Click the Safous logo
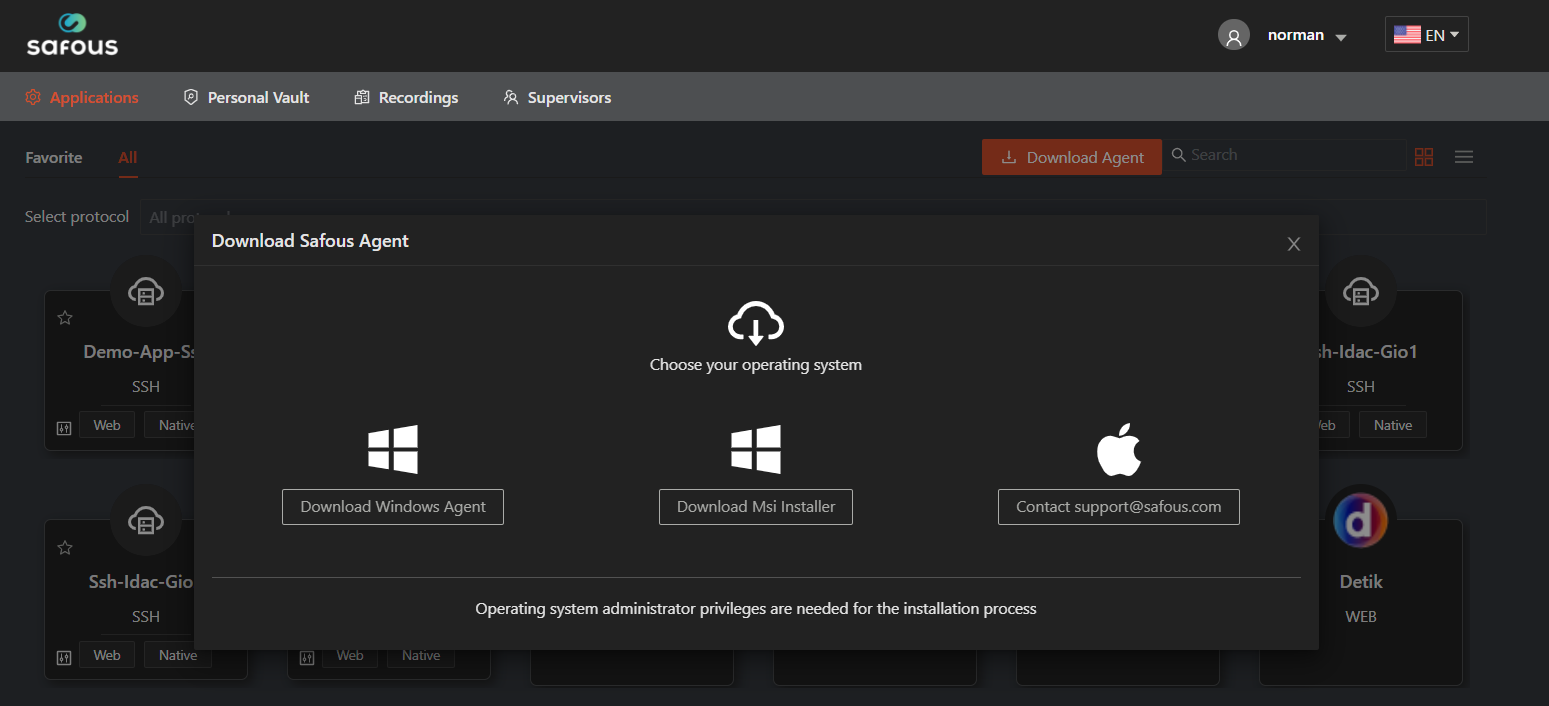The height and width of the screenshot is (706, 1549). pyautogui.click(x=72, y=35)
